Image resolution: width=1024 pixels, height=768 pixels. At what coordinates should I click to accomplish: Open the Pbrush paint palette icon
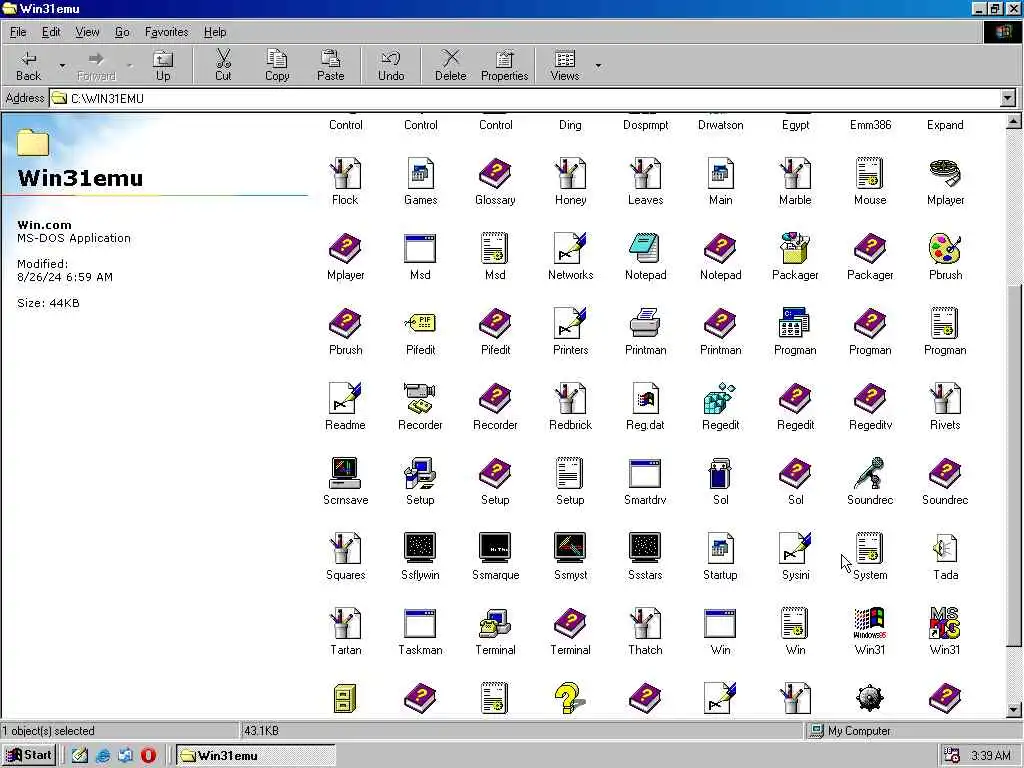coord(945,249)
